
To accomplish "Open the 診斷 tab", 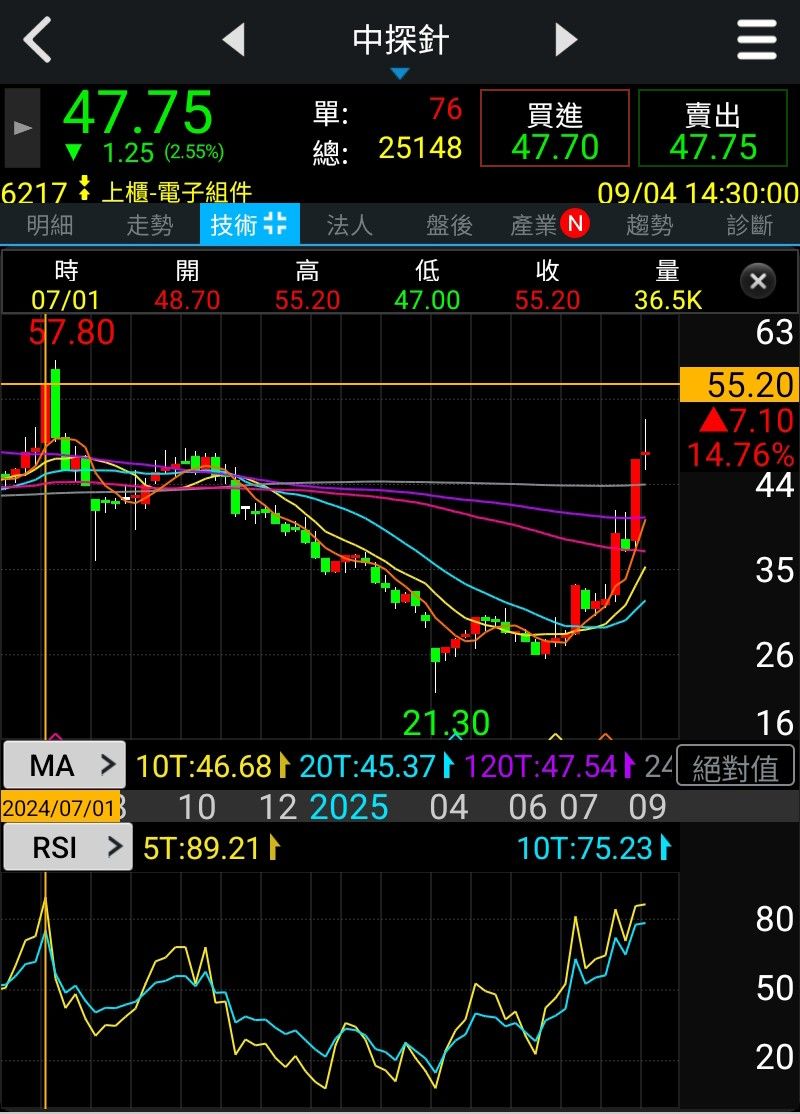I will click(x=749, y=225).
